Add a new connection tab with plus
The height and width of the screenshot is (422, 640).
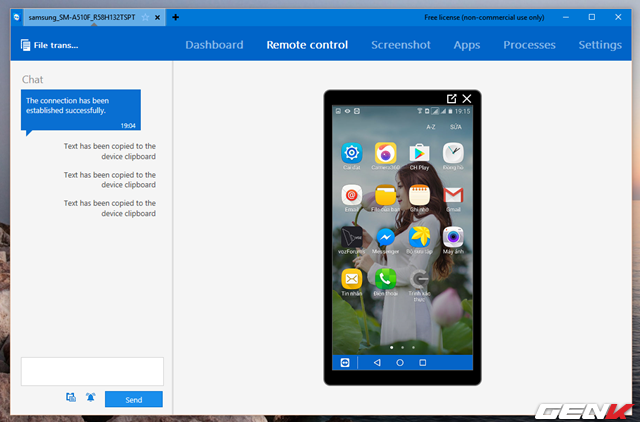[x=176, y=18]
